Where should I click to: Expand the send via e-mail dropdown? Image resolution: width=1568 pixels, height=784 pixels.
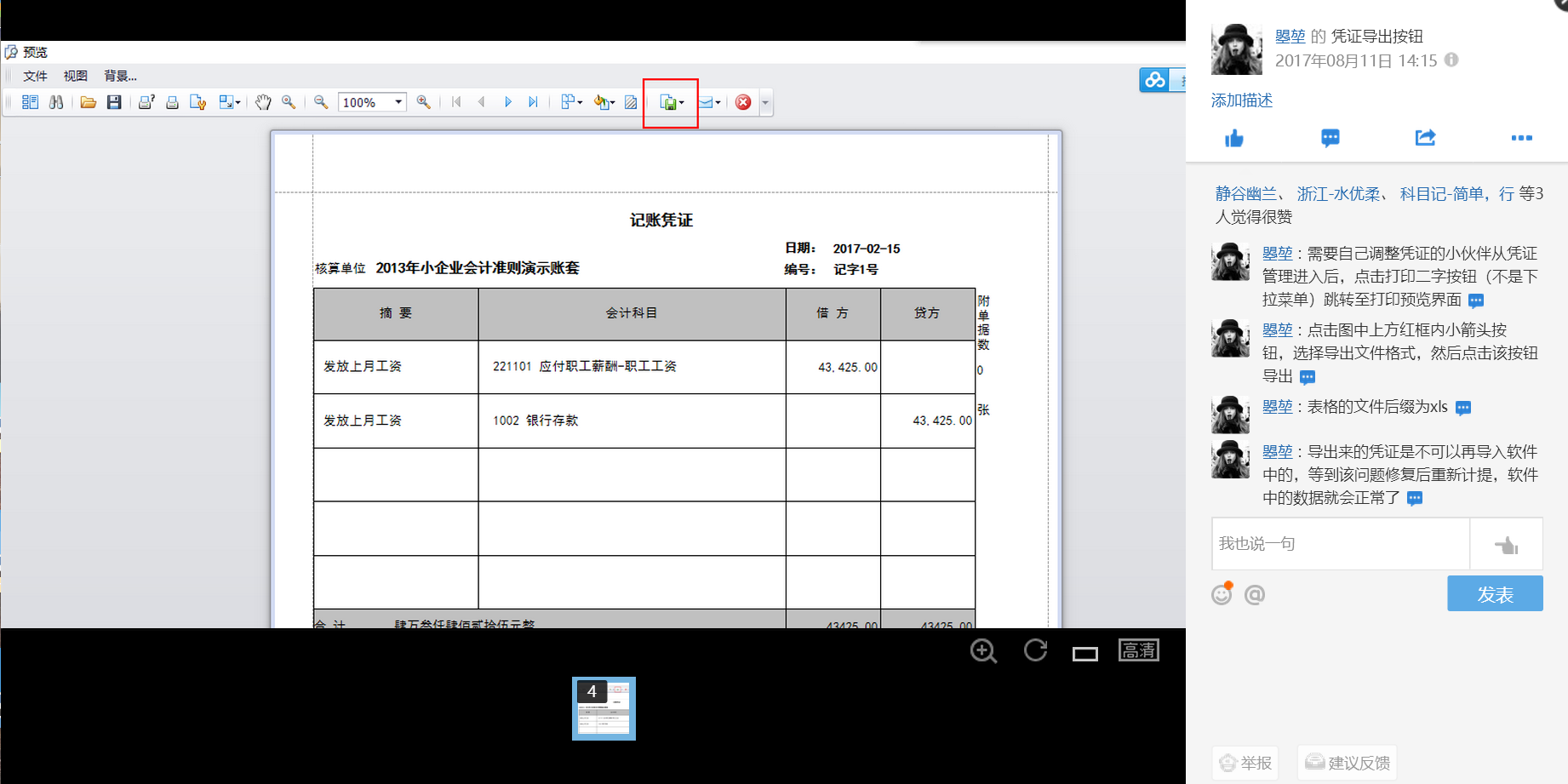(x=718, y=103)
